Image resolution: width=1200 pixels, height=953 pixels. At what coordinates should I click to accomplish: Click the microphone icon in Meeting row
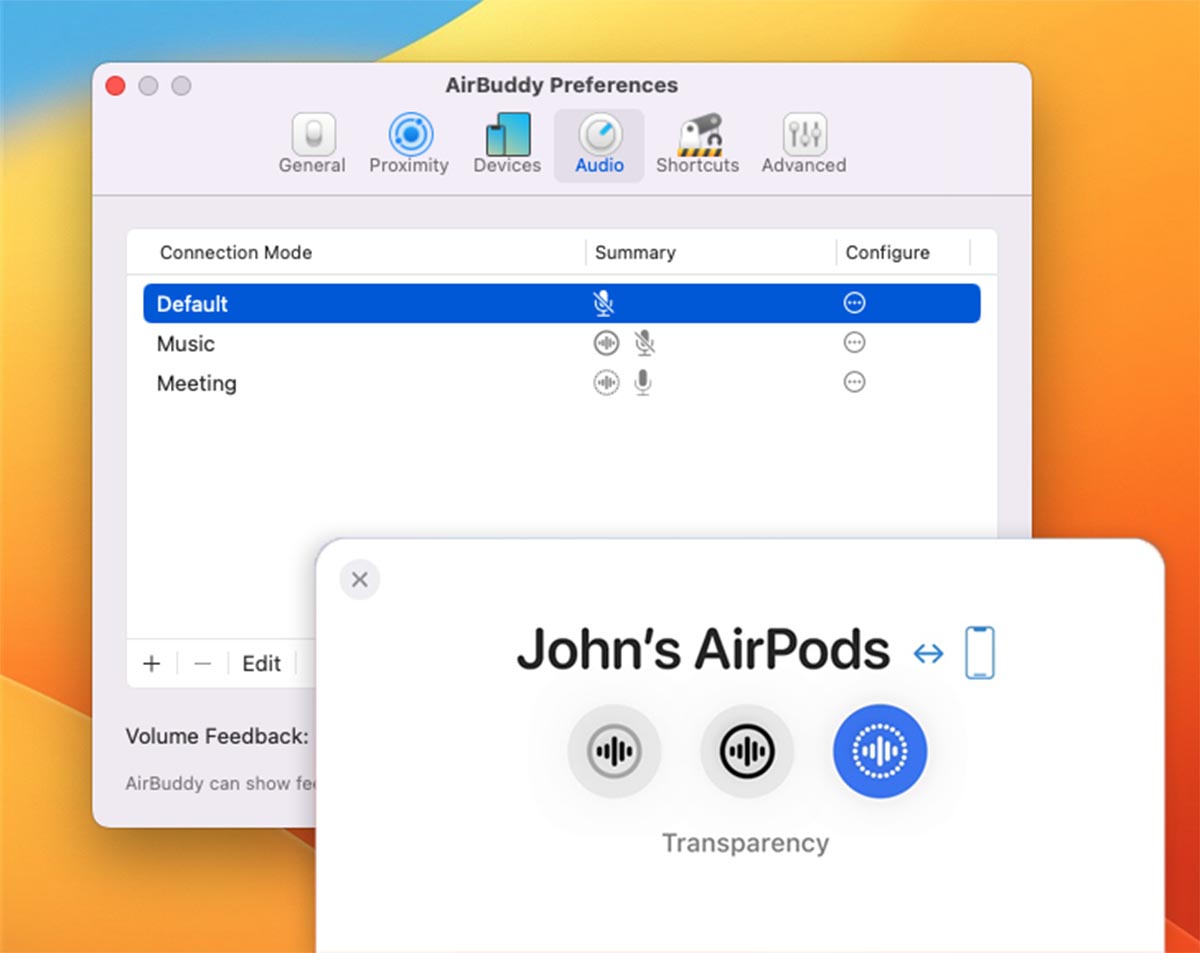[643, 382]
